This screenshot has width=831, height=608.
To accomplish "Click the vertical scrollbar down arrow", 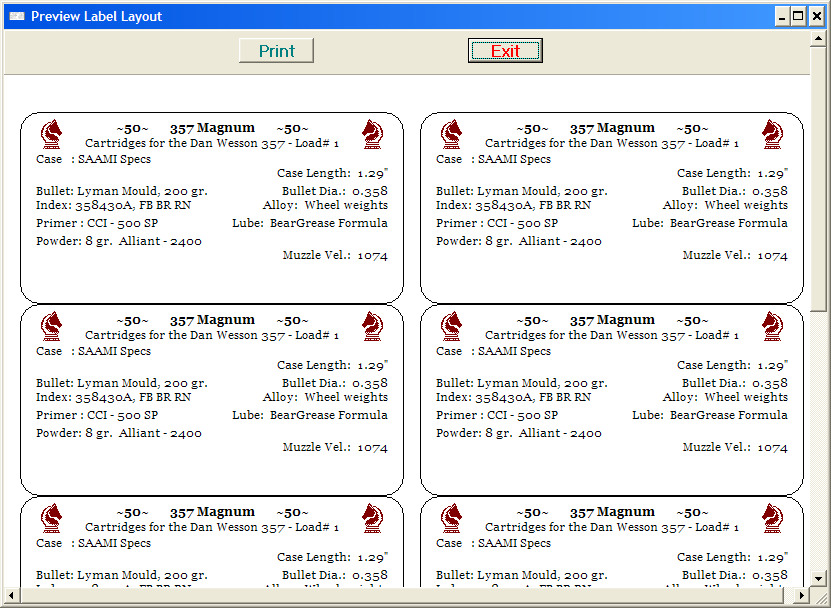I will [818, 579].
